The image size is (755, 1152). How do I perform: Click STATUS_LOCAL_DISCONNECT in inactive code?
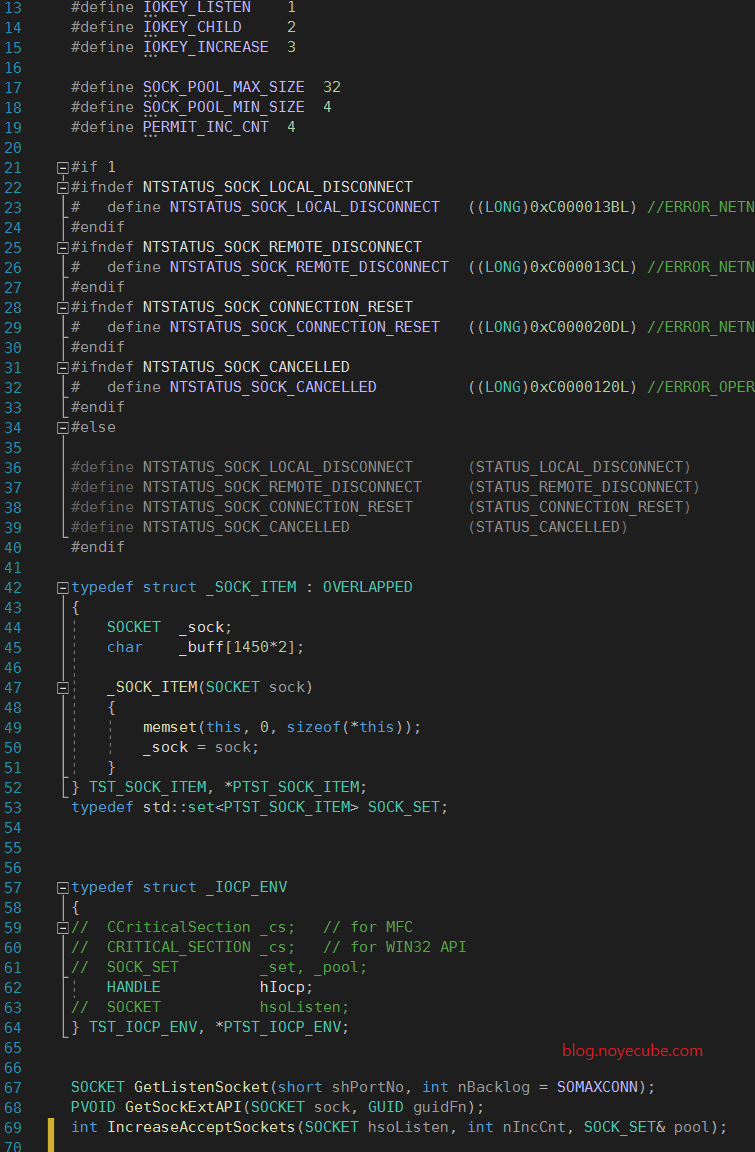coord(579,467)
